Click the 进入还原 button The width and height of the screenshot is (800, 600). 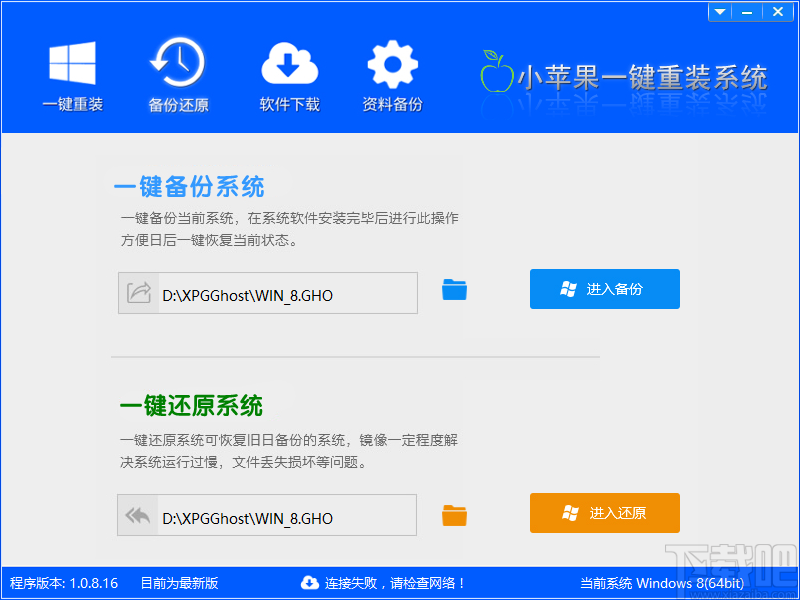click(x=604, y=513)
